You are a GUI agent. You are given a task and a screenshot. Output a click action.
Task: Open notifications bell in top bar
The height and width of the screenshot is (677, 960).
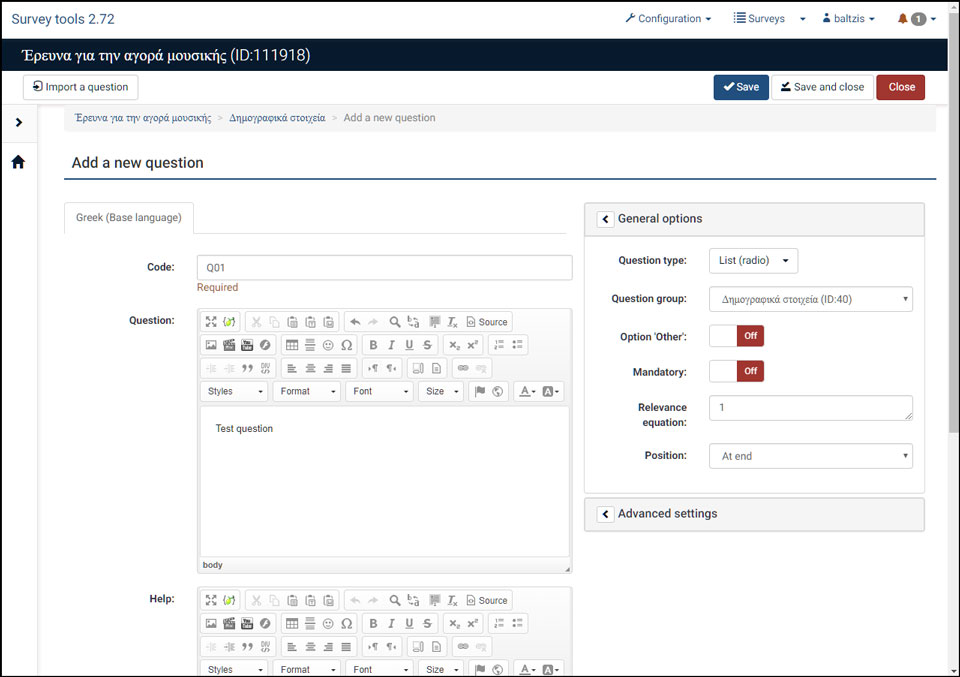click(x=903, y=19)
